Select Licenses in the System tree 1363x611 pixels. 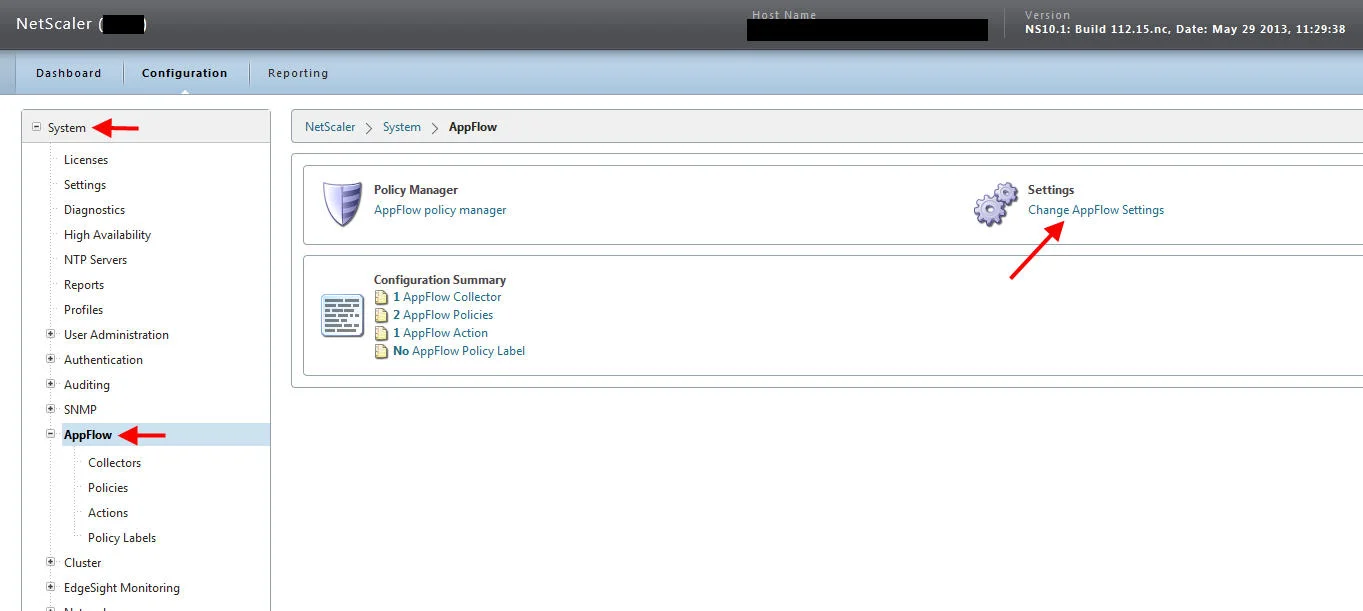click(86, 160)
